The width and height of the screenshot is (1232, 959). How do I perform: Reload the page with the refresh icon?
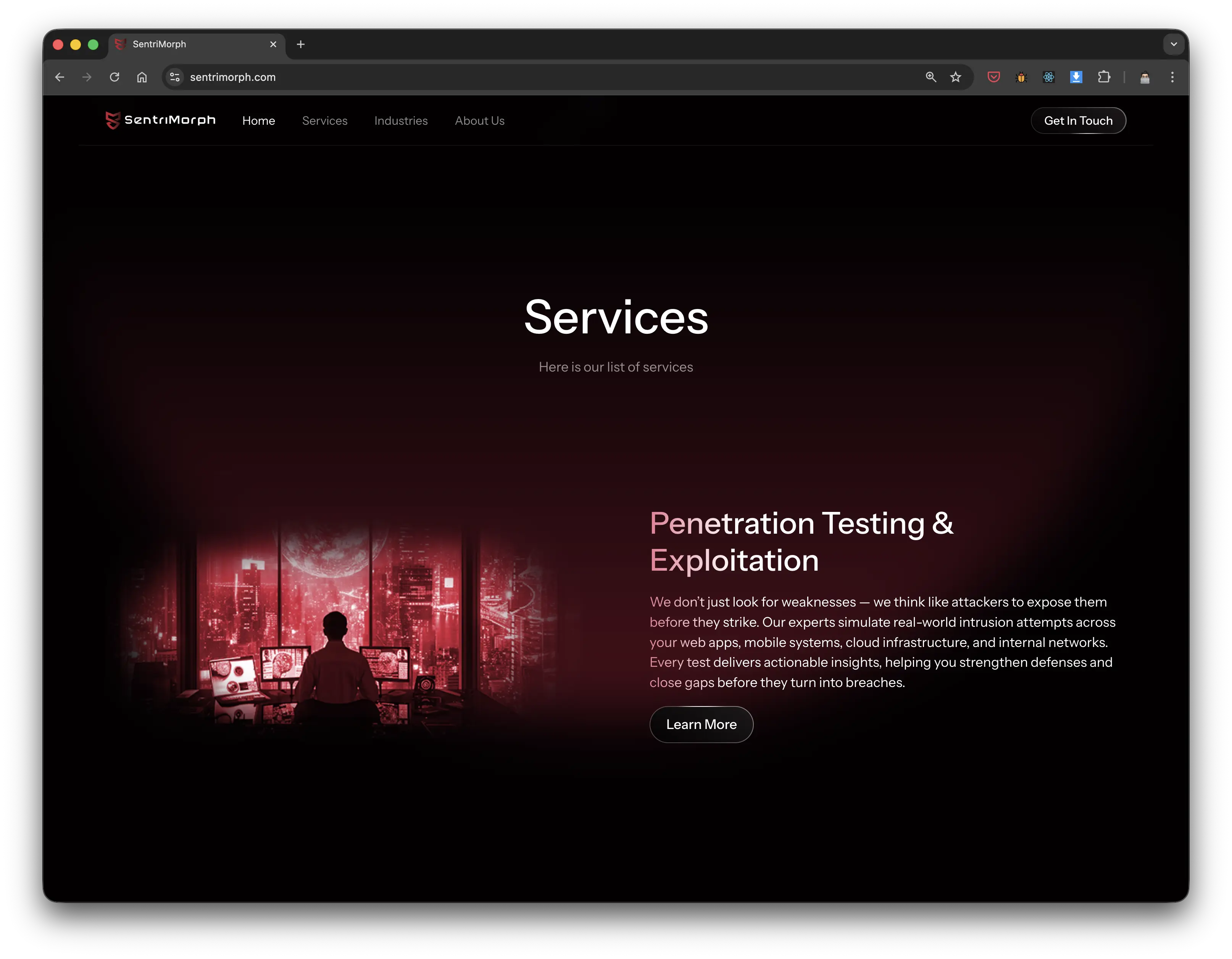click(114, 77)
